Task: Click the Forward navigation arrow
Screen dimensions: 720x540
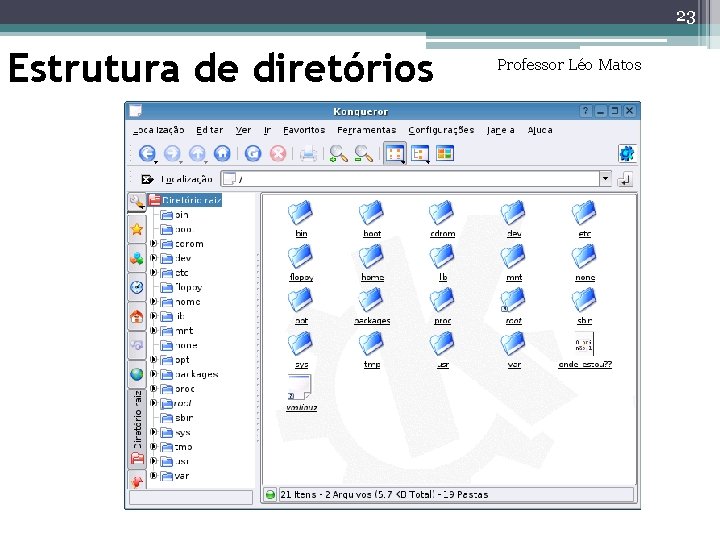Action: pos(172,153)
